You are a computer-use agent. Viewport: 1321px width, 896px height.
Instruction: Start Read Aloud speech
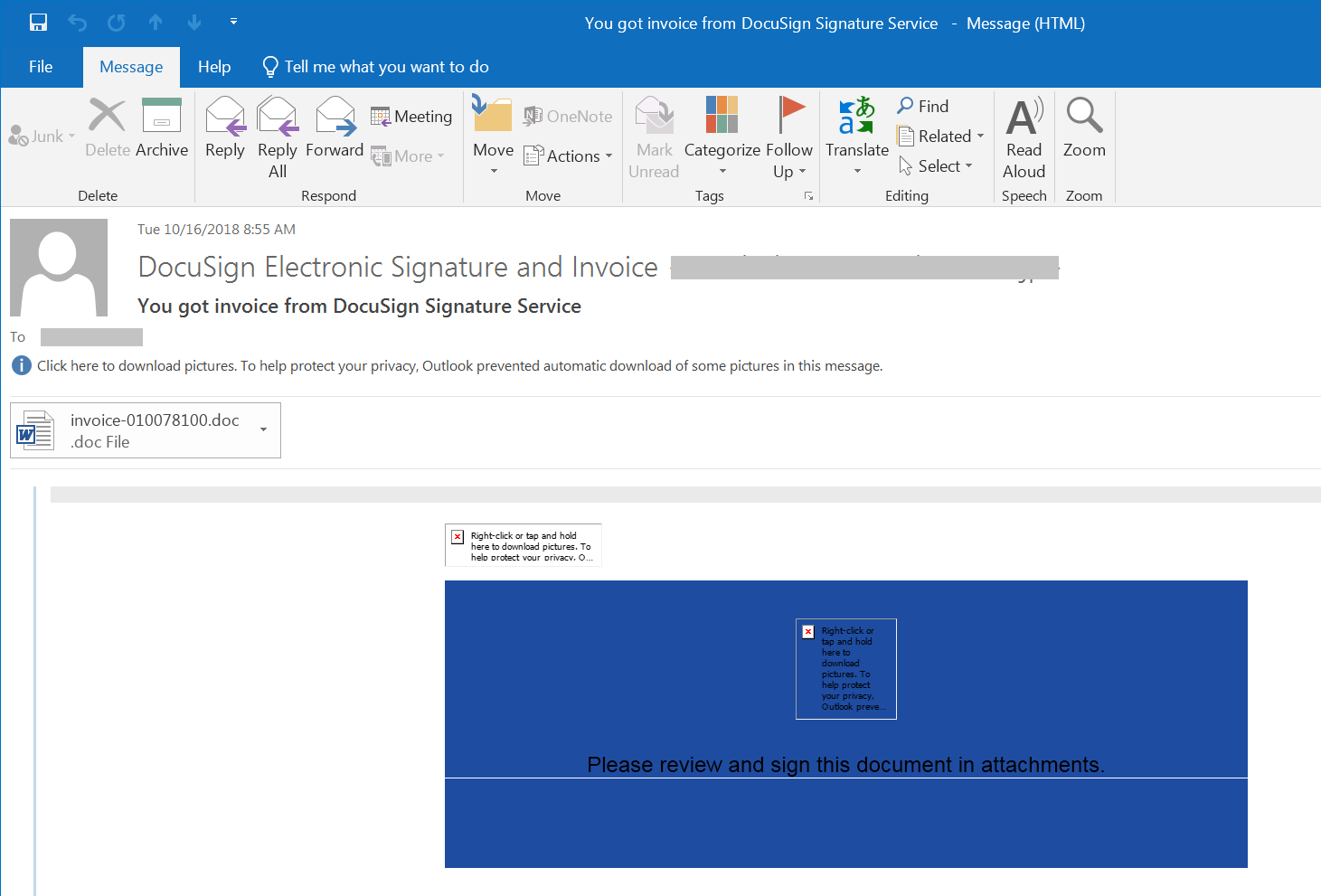coord(1024,138)
